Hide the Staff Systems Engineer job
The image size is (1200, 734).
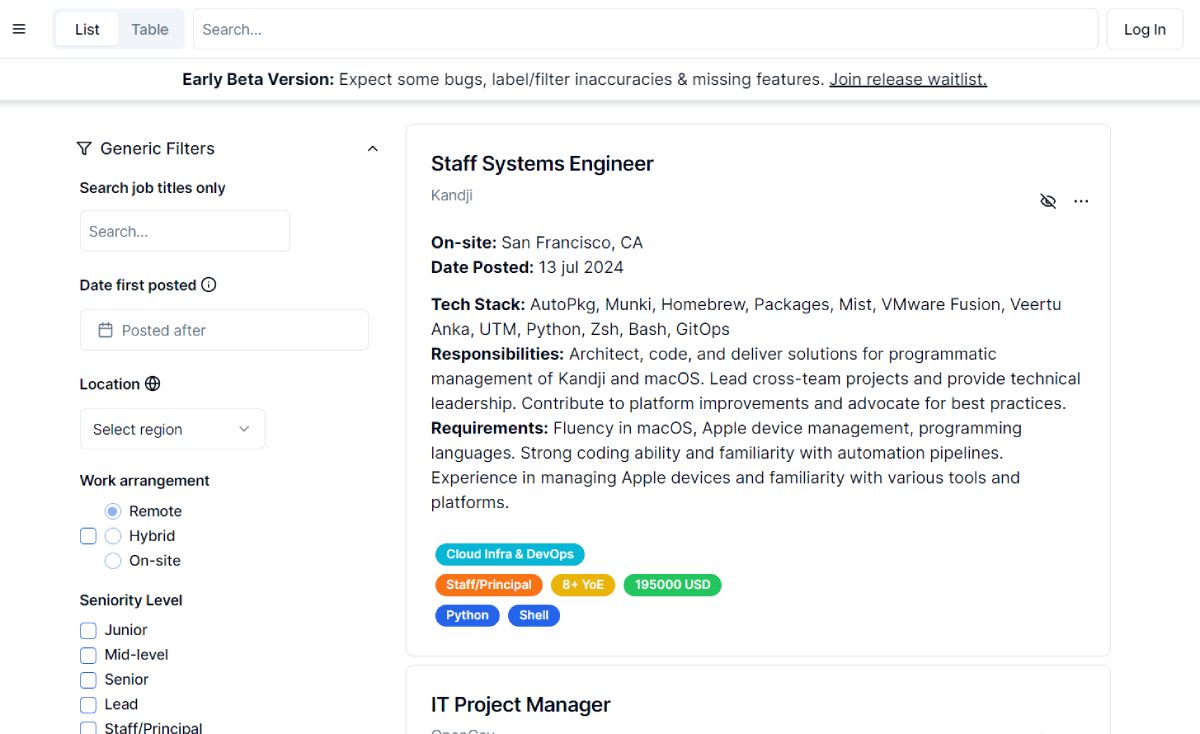(1048, 201)
